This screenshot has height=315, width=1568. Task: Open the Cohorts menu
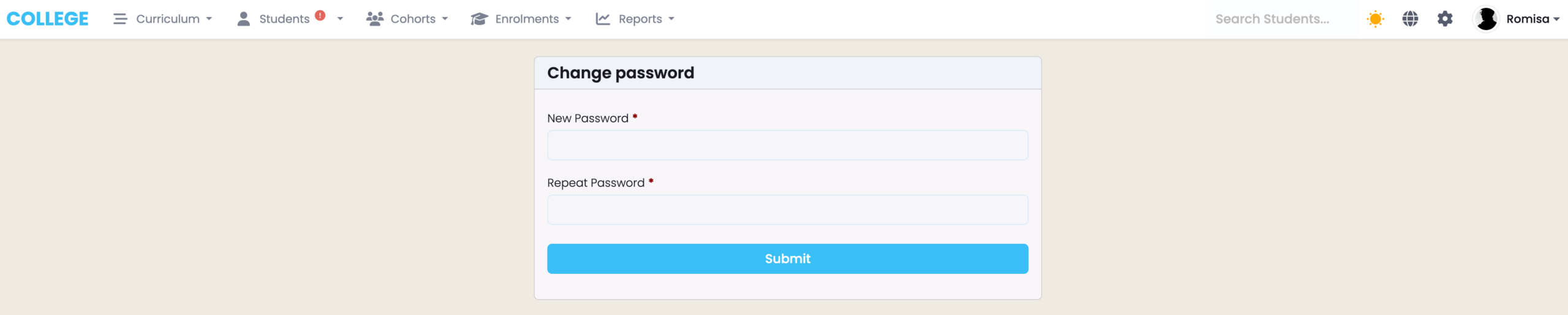pyautogui.click(x=413, y=19)
